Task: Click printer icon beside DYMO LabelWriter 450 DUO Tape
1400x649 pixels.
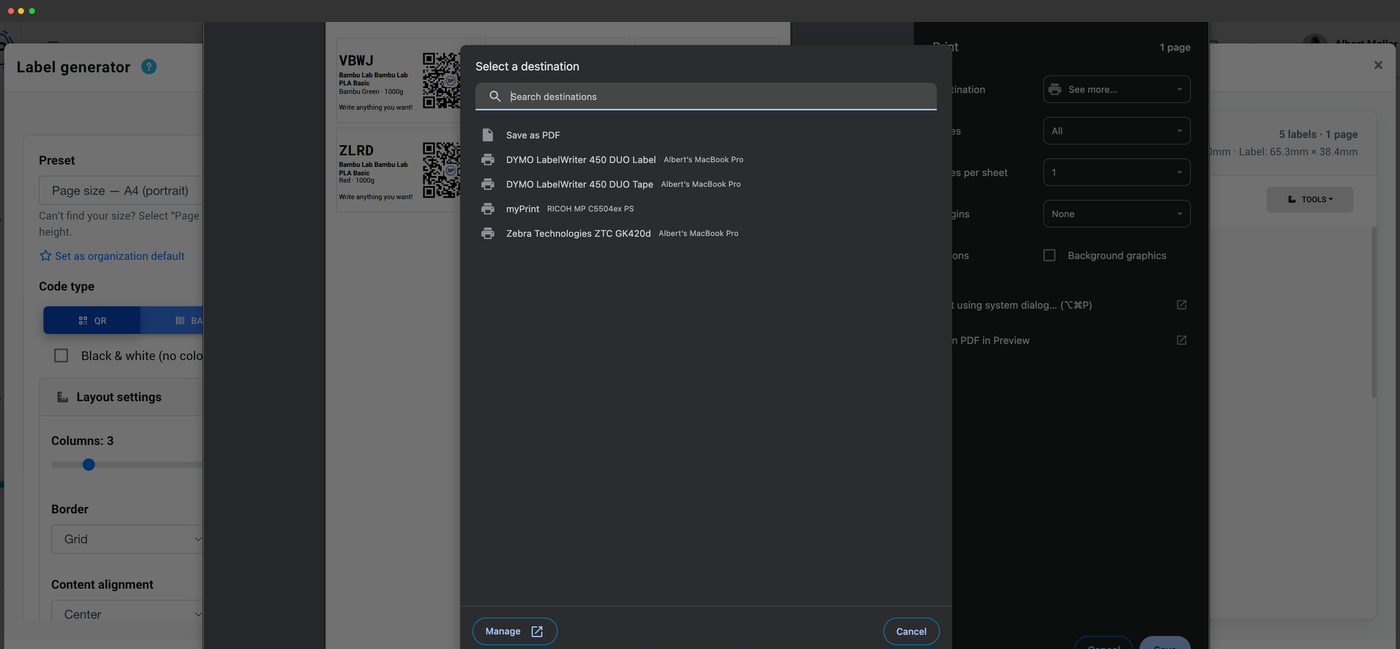Action: pyautogui.click(x=488, y=184)
